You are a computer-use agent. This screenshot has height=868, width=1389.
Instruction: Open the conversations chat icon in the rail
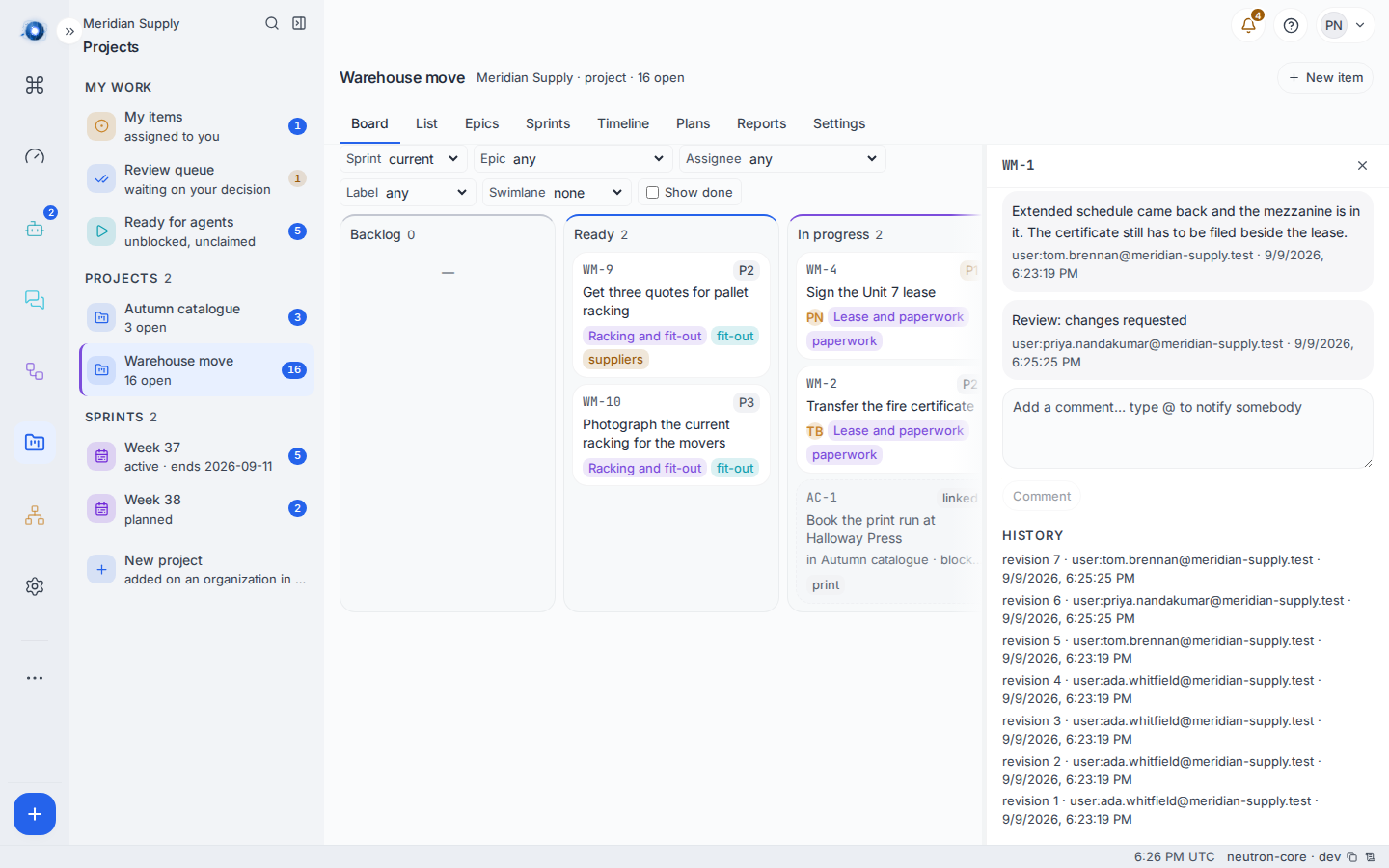(35, 300)
